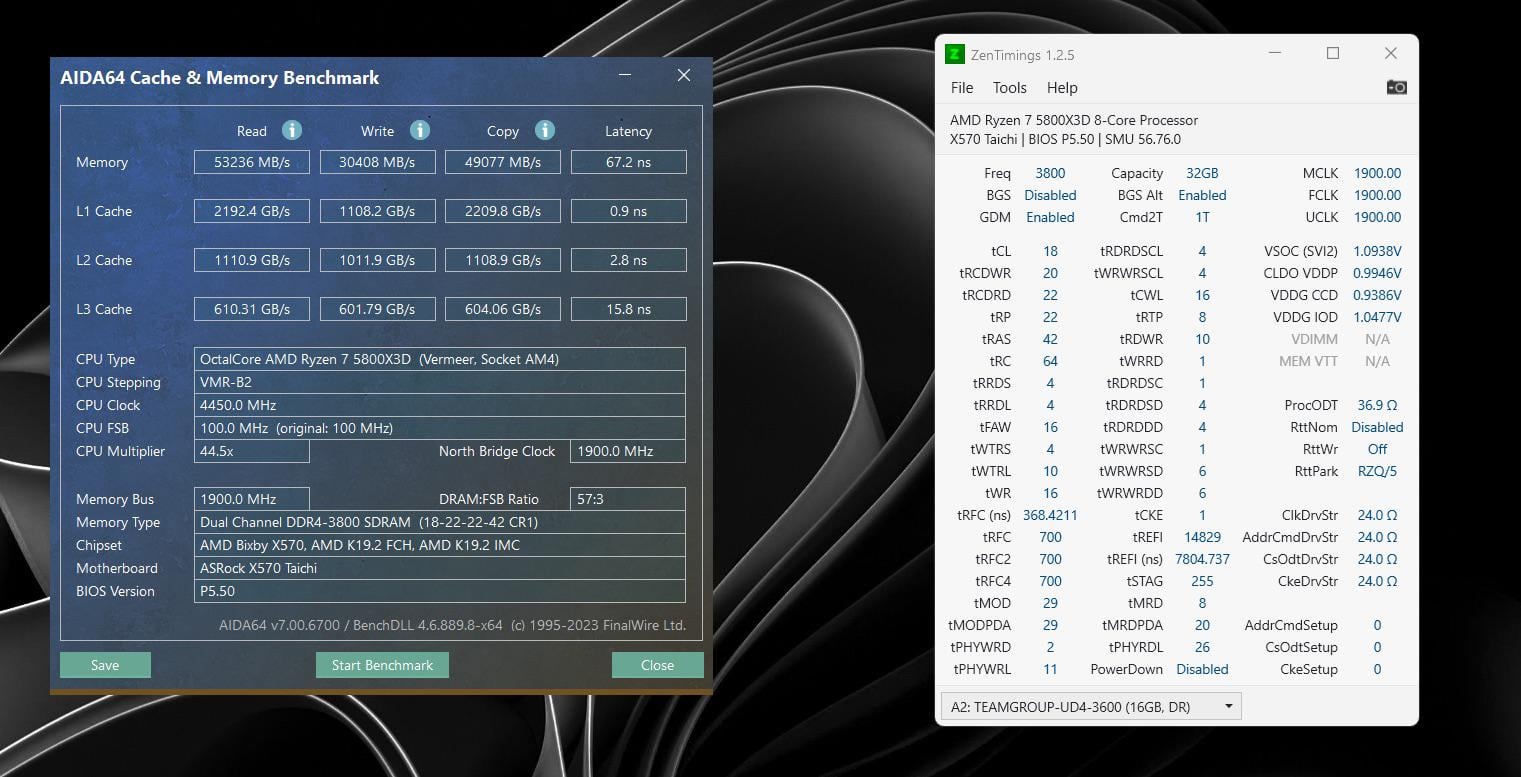Close the ZenTimings window
Screen dimensions: 1521x777
[1391, 53]
